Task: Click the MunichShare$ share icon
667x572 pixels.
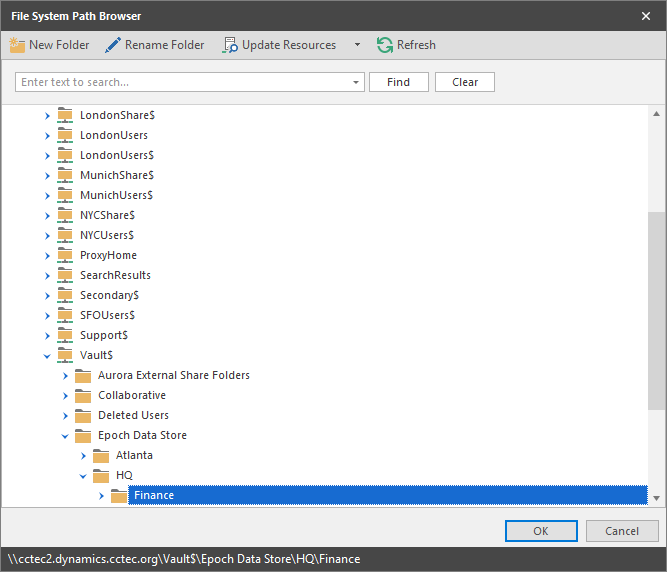Action: [x=65, y=176]
